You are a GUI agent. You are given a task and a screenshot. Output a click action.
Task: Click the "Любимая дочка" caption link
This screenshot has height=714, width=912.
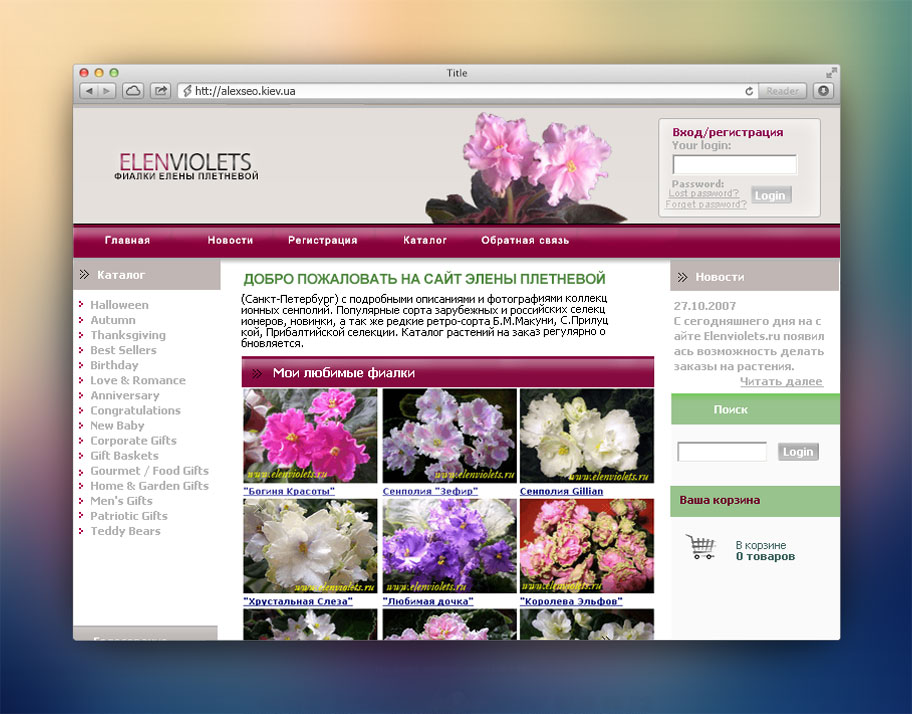pos(428,601)
